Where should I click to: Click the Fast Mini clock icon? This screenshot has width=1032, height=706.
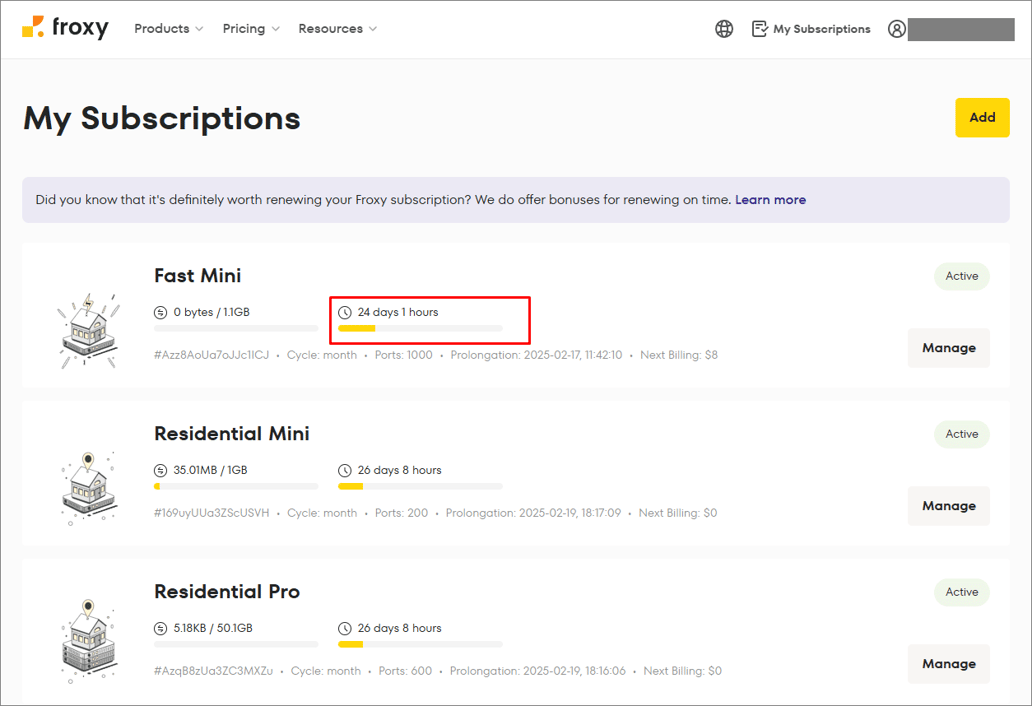(345, 312)
